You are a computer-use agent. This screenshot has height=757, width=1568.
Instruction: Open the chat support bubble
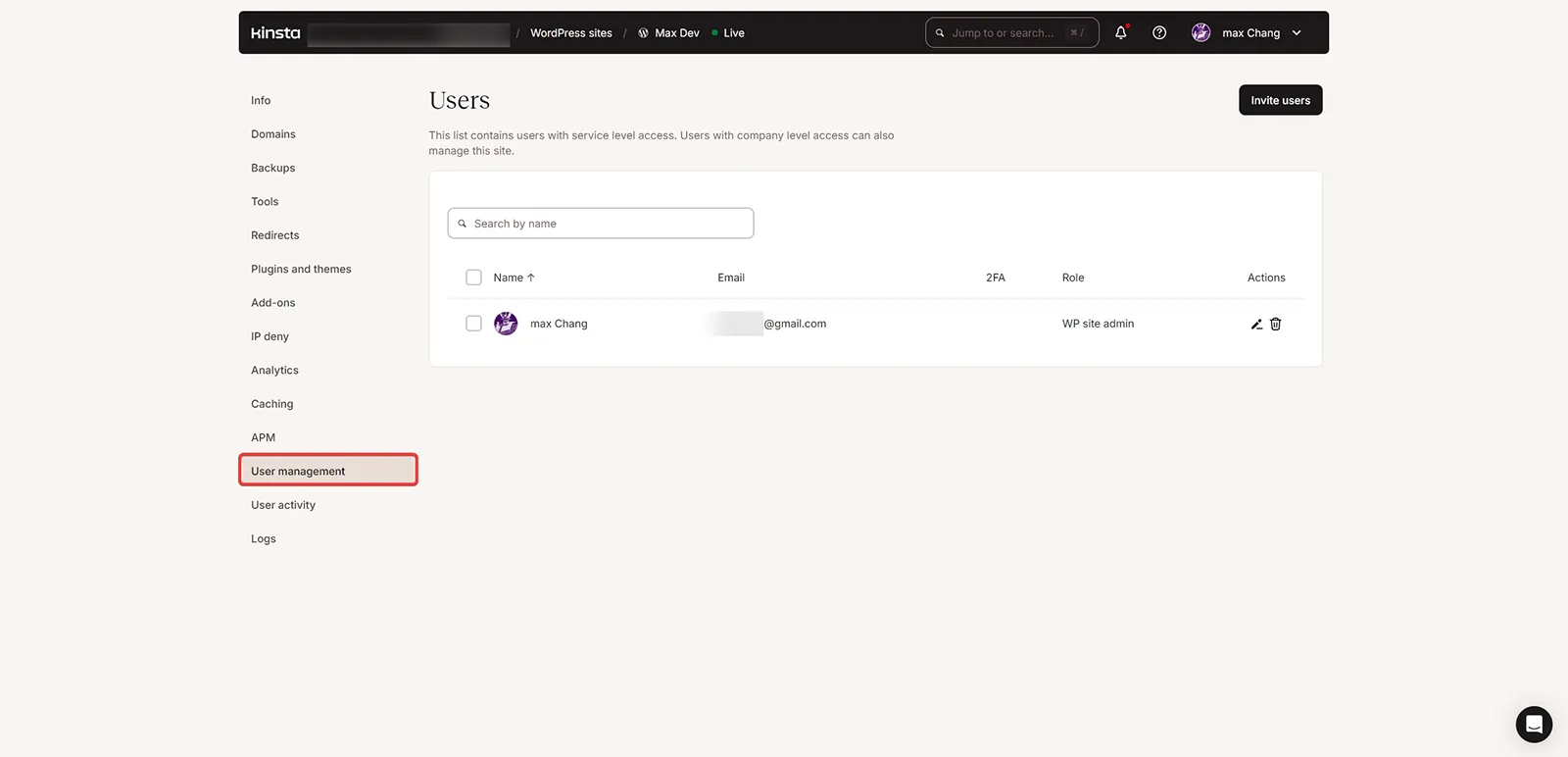(1534, 725)
